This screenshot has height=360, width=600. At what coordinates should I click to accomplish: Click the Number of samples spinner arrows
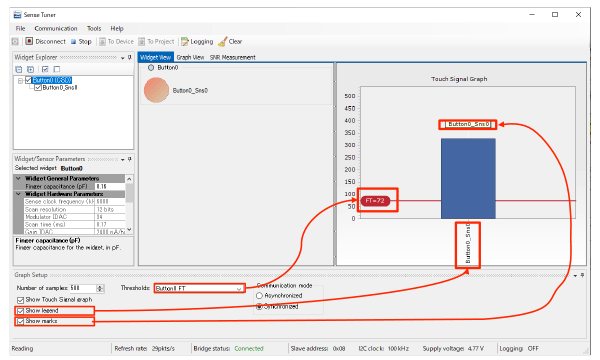coord(100,288)
